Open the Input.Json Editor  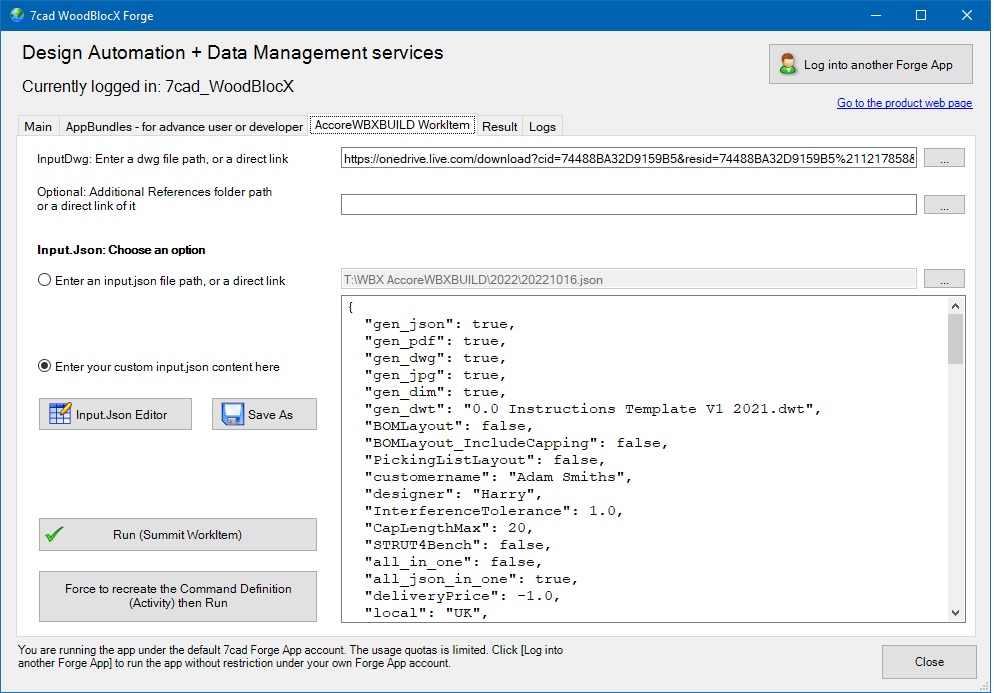point(115,414)
